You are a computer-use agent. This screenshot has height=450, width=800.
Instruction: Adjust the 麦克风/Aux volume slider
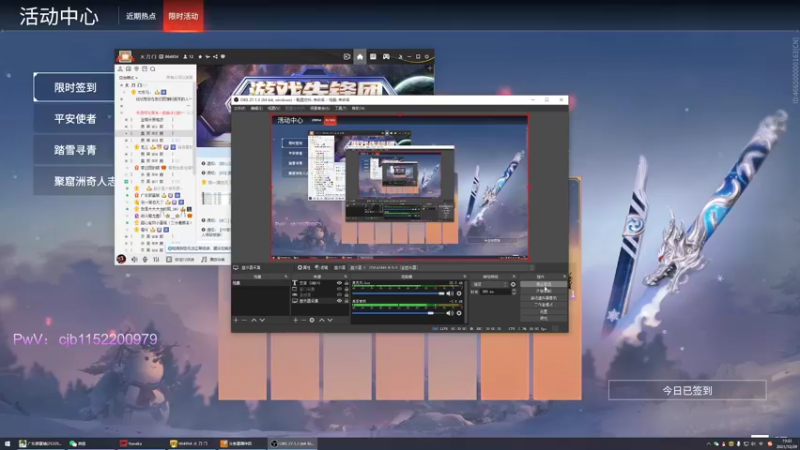[398, 293]
